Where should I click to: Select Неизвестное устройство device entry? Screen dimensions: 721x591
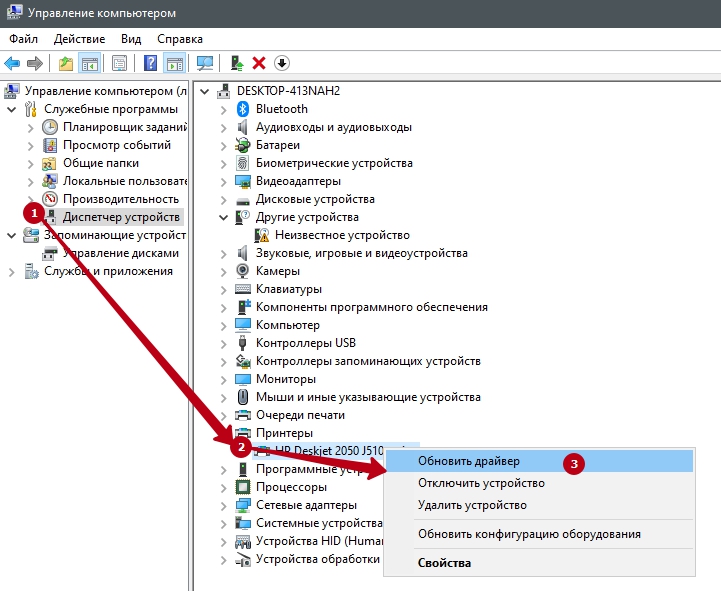pos(335,235)
